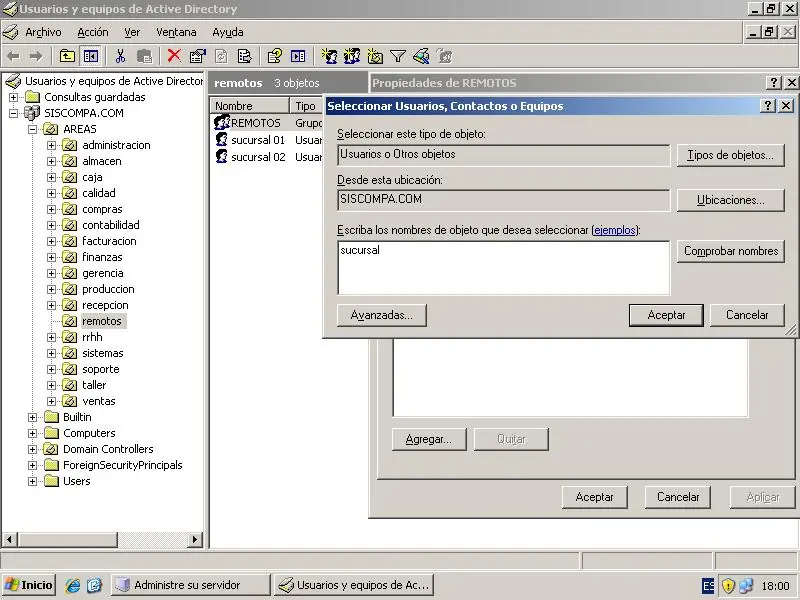Select ForeignSecurityPrincipals in tree
Image resolution: width=800 pixels, height=600 pixels.
122,465
